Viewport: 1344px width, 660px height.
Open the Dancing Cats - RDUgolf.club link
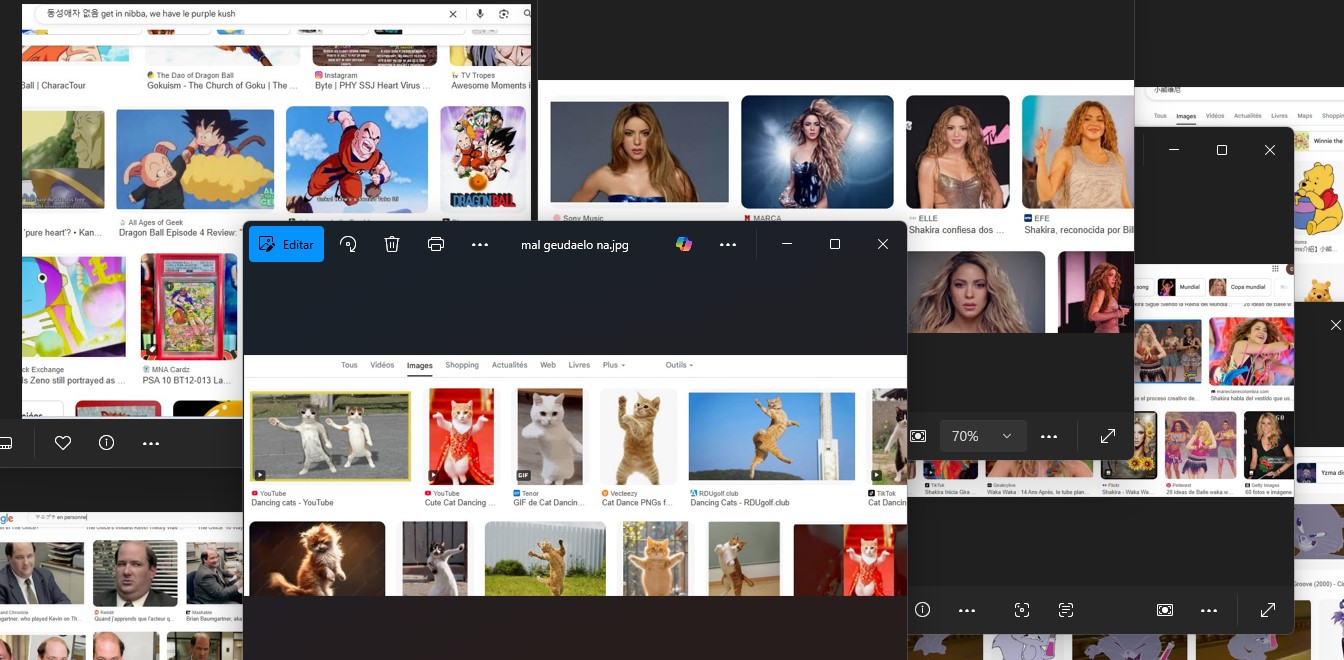pyautogui.click(x=740, y=503)
